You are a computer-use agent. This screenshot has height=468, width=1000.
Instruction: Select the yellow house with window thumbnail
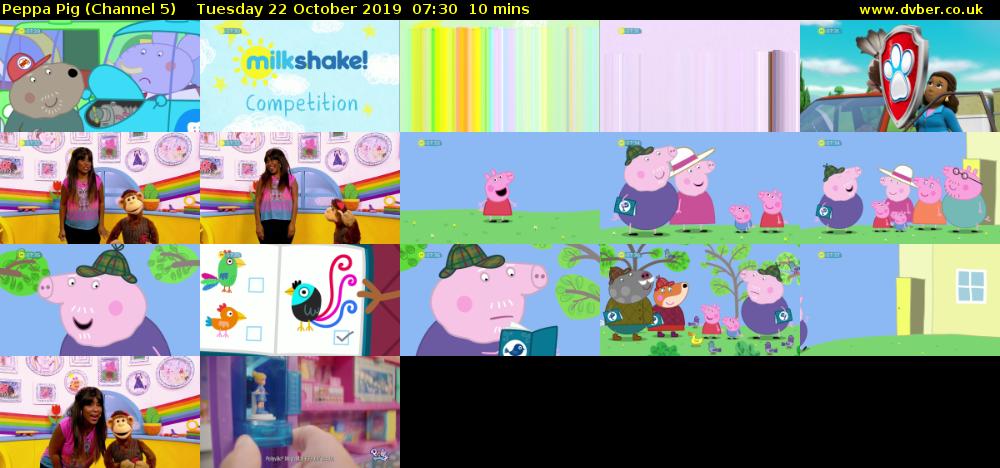[x=900, y=300]
